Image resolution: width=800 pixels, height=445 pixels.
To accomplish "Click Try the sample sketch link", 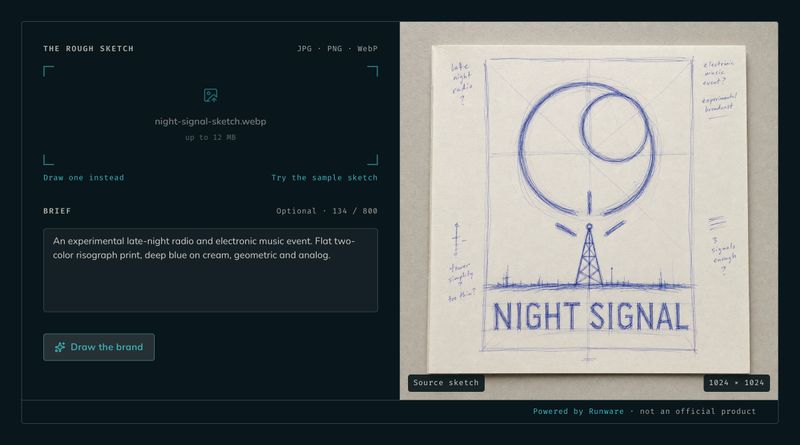I will point(324,178).
